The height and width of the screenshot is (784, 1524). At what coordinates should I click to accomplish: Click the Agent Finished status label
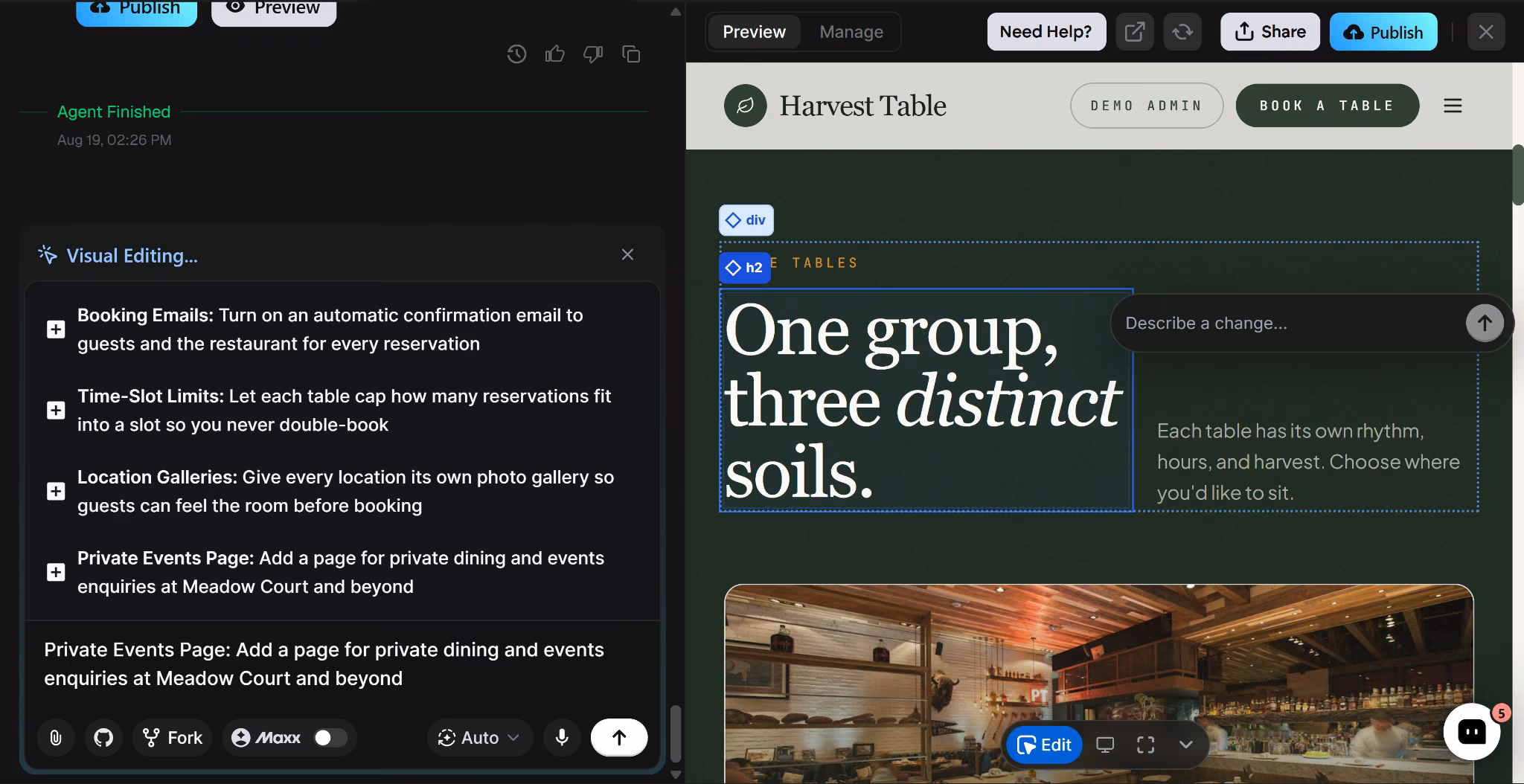[114, 112]
